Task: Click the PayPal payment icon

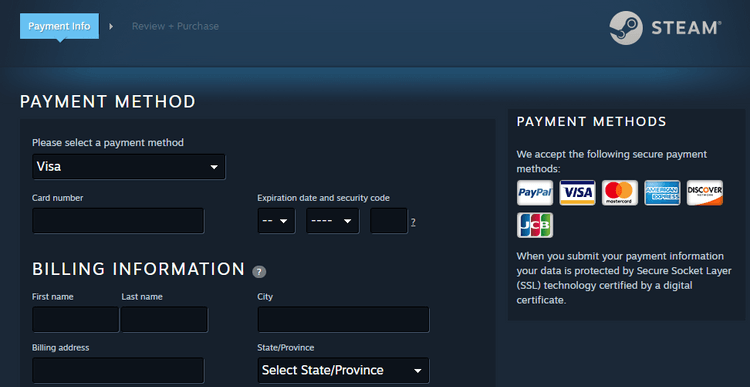Action: click(535, 193)
